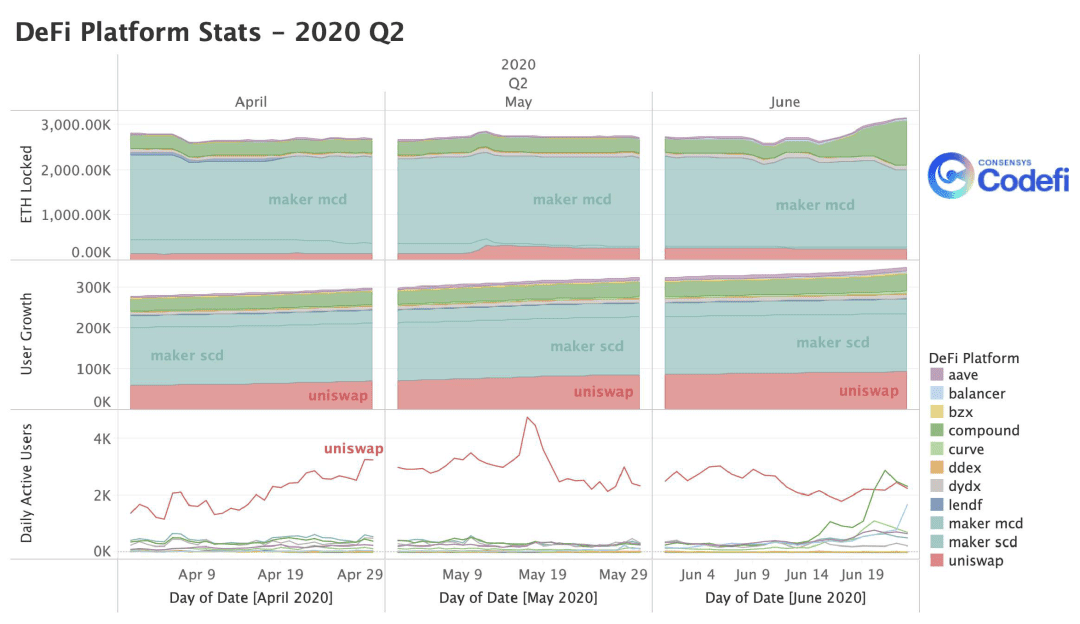
Task: Click the uniswap label in April Daily Active Users
Action: coord(353,448)
